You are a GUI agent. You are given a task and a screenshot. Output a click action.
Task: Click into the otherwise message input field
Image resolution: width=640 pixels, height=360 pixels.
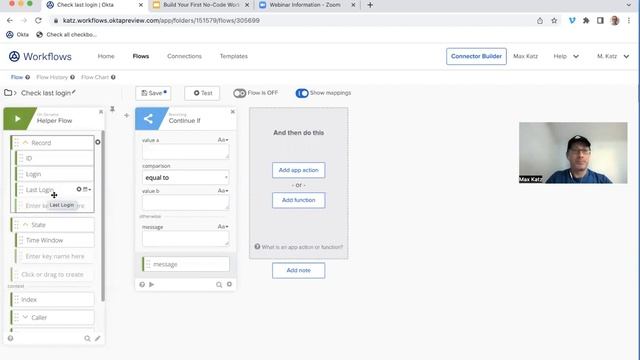pyautogui.click(x=186, y=238)
